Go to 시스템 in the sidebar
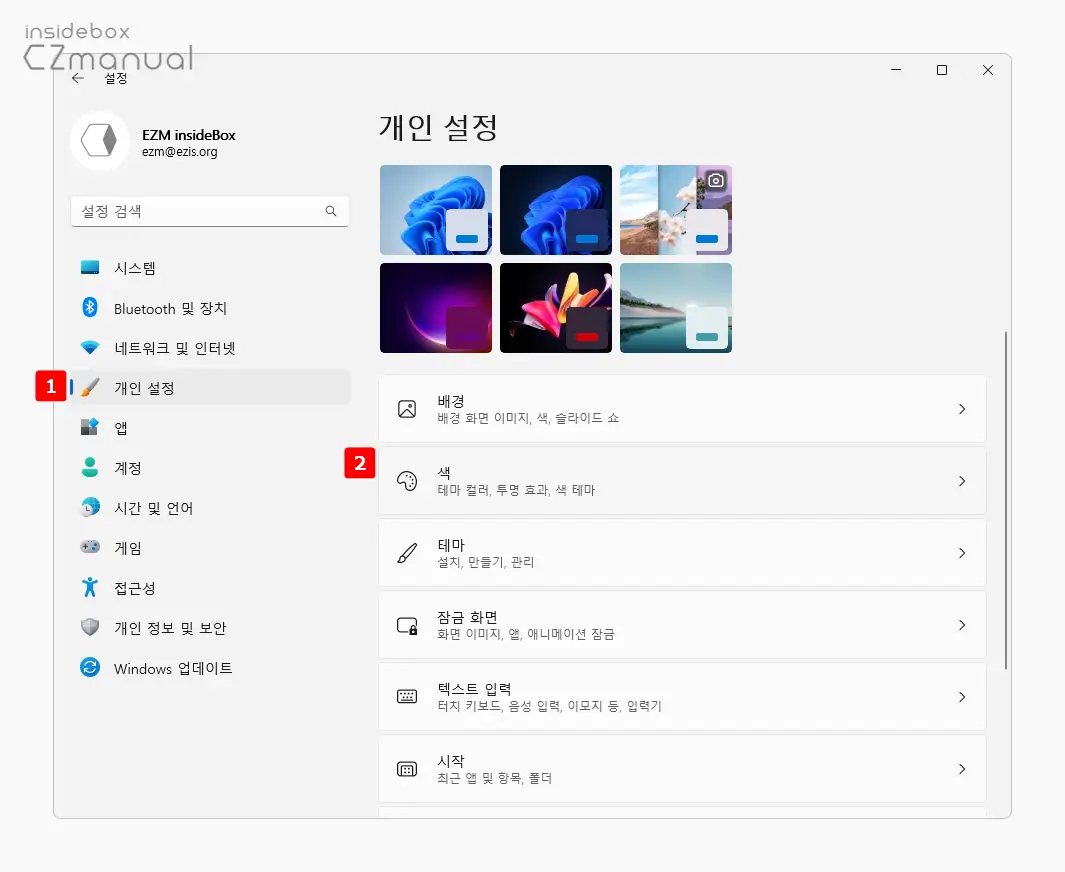 (x=135, y=268)
